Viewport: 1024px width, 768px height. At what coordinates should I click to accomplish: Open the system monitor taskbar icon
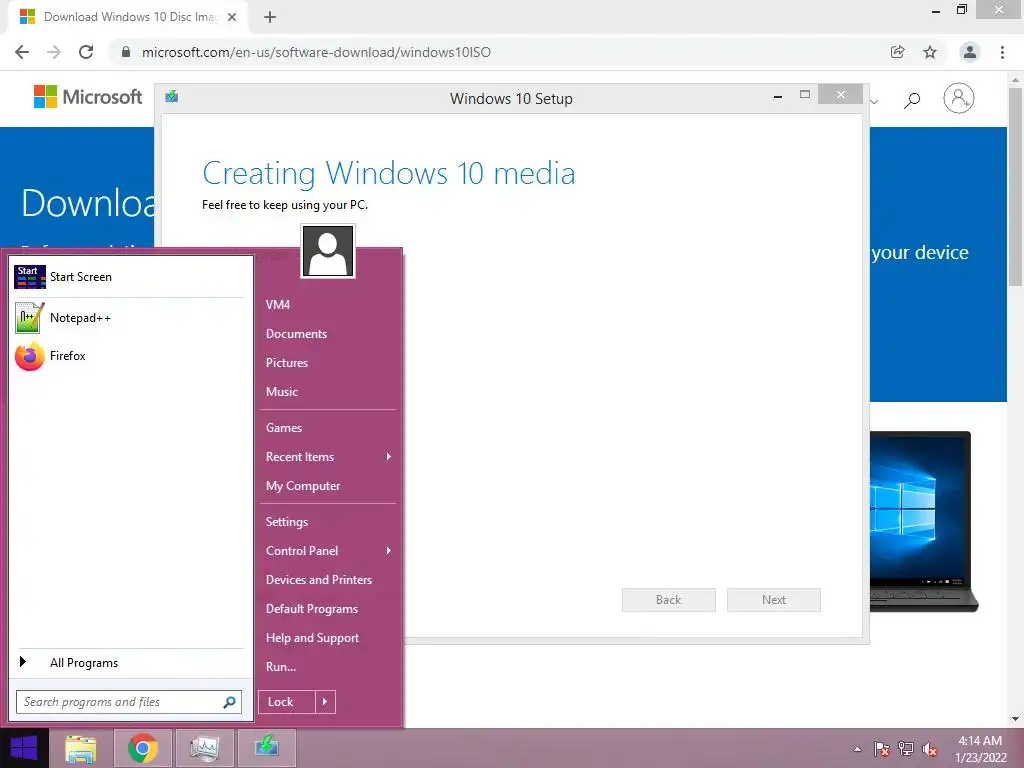click(x=204, y=748)
